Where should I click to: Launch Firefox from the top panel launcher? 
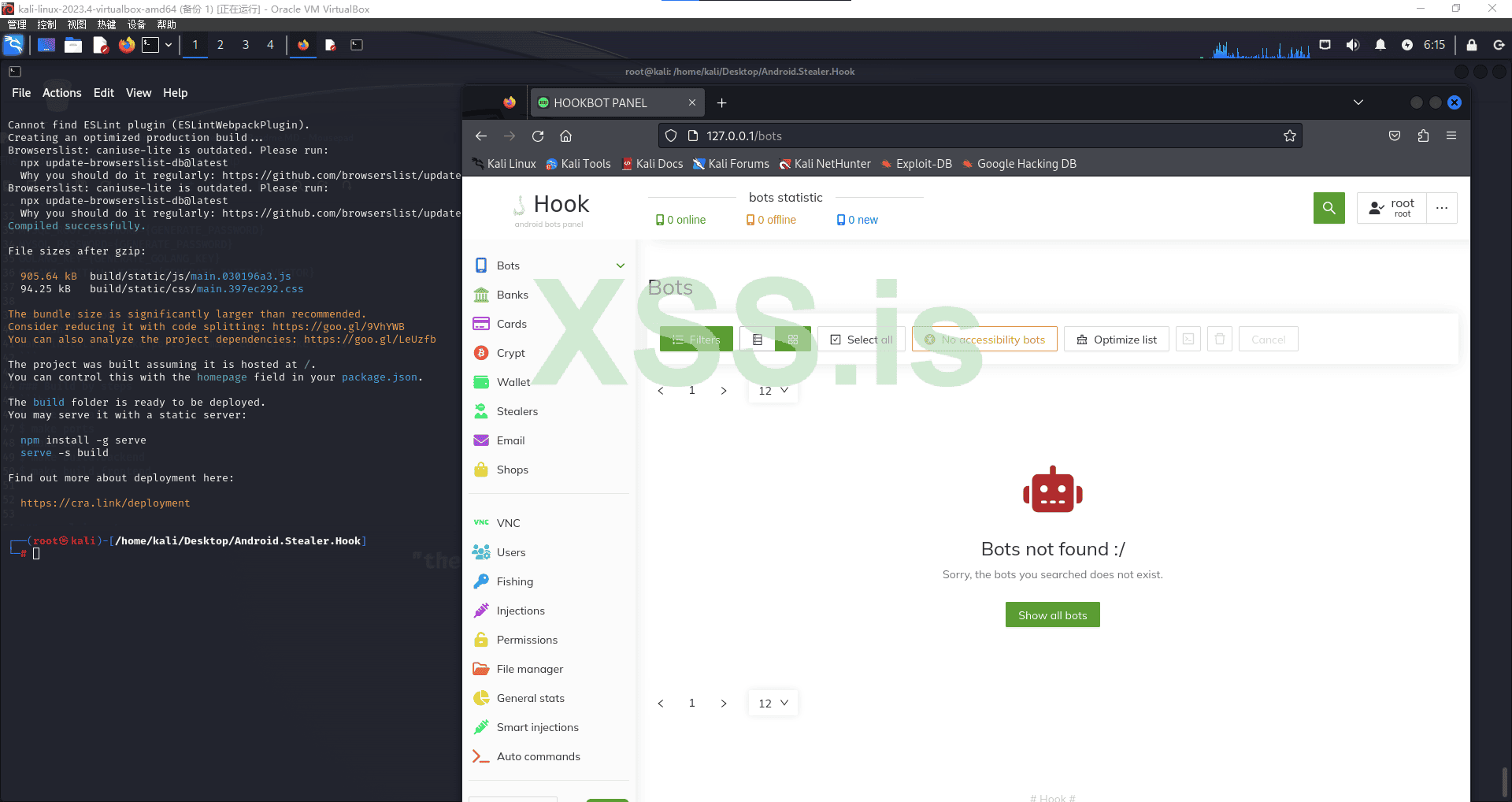click(126, 45)
